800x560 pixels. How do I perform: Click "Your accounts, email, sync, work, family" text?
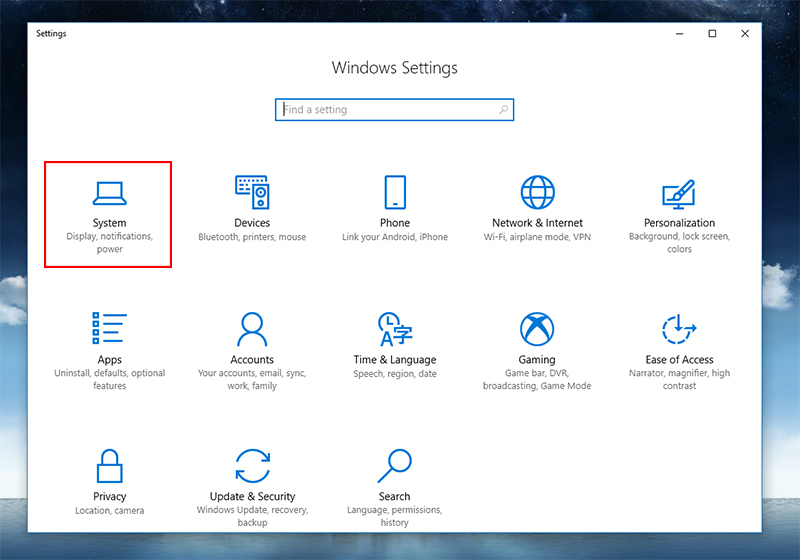[x=252, y=379]
